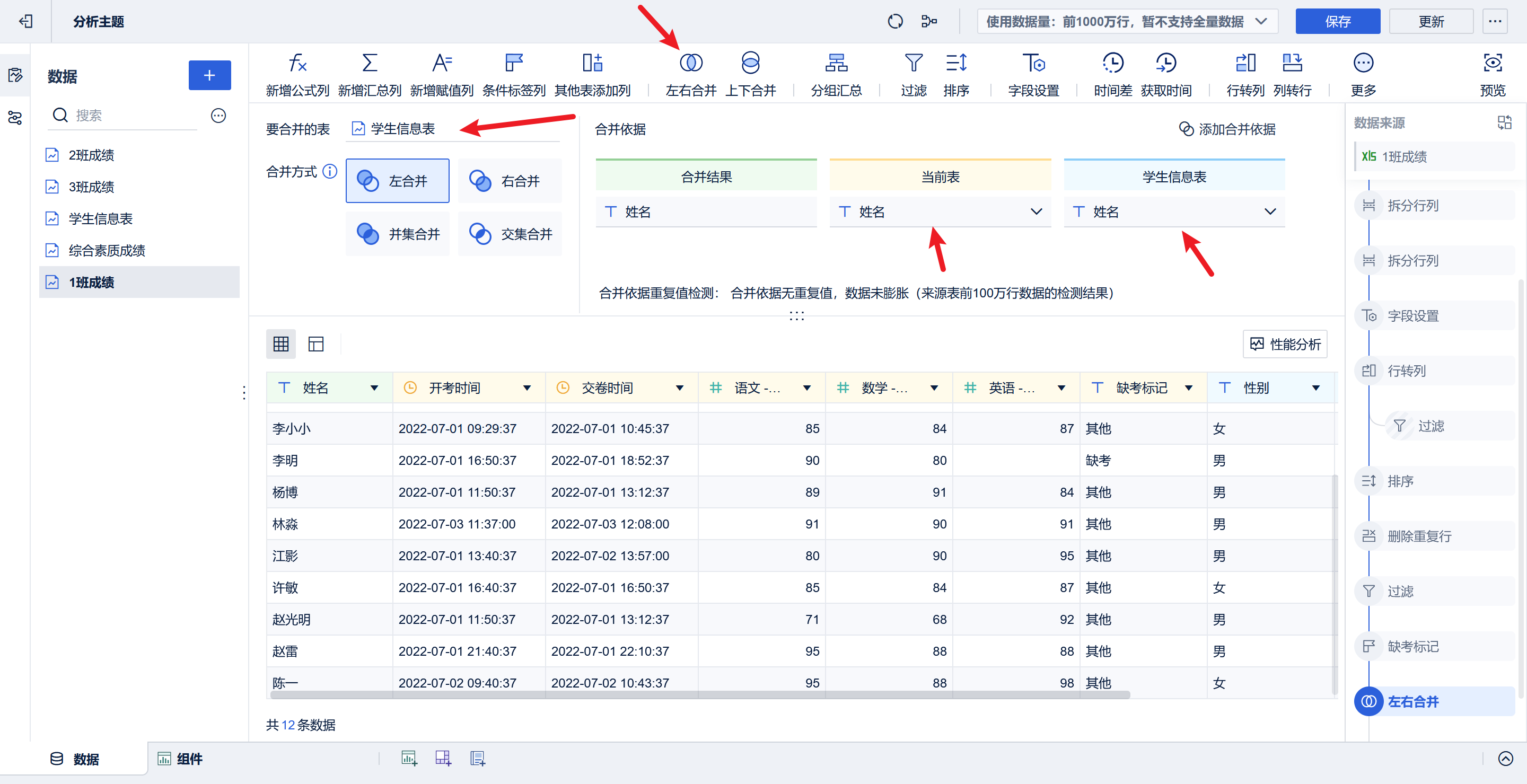Viewport: 1527px width, 784px height.
Task: Click 添加合并依据 to add merge condition
Action: click(x=1227, y=129)
